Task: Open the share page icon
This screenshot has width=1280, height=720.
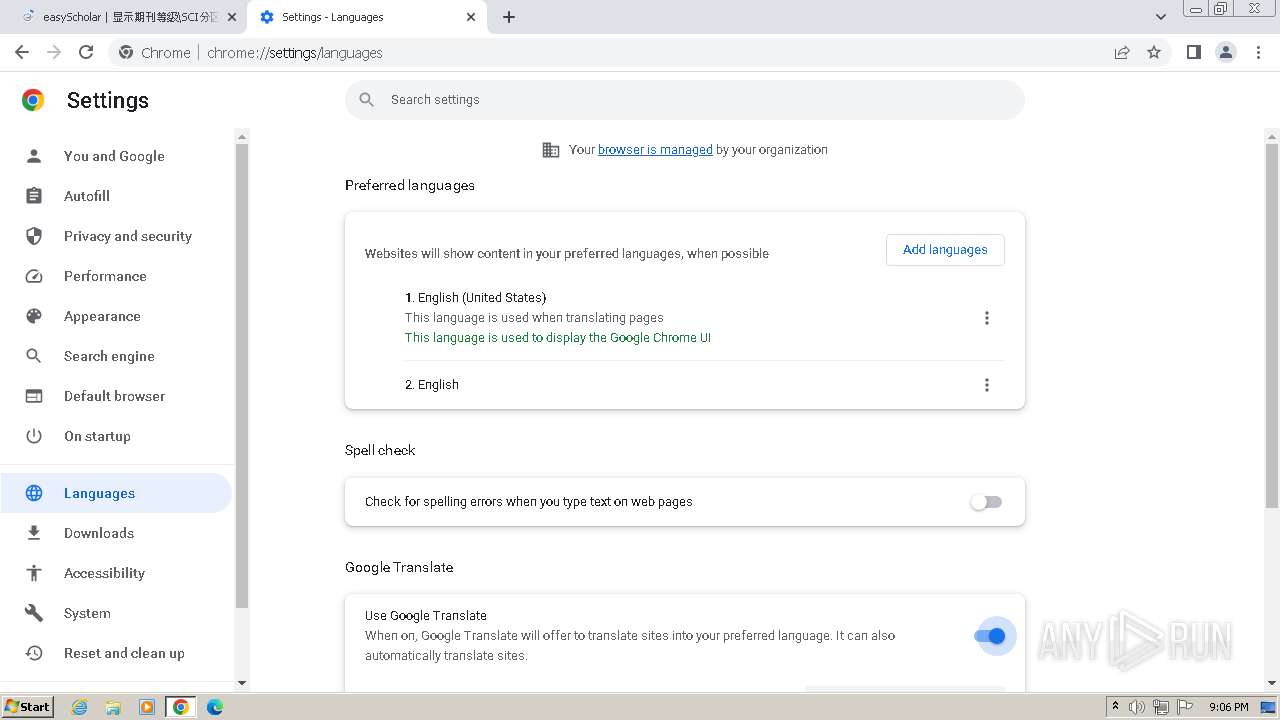Action: [1122, 53]
